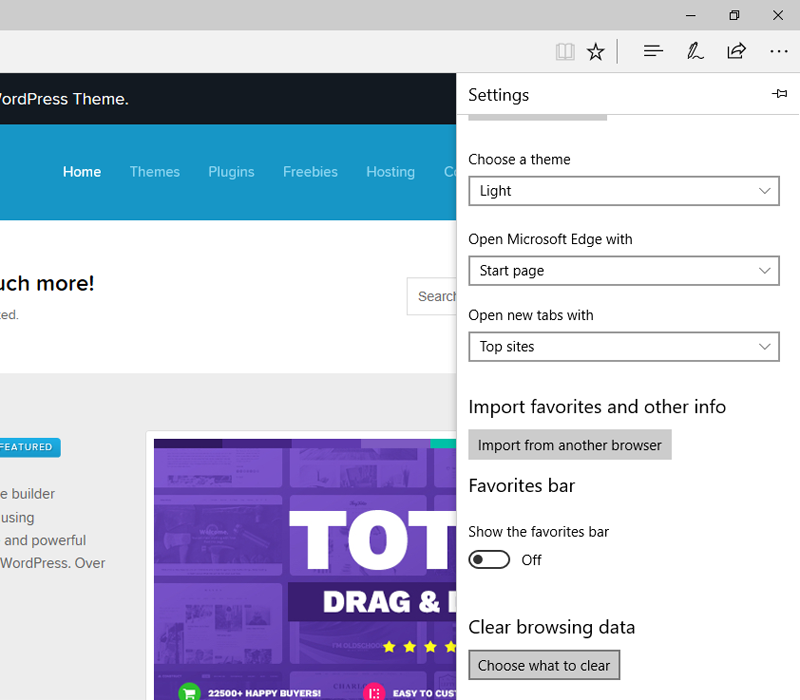Click the website Search input field
800x700 pixels.
[432, 296]
